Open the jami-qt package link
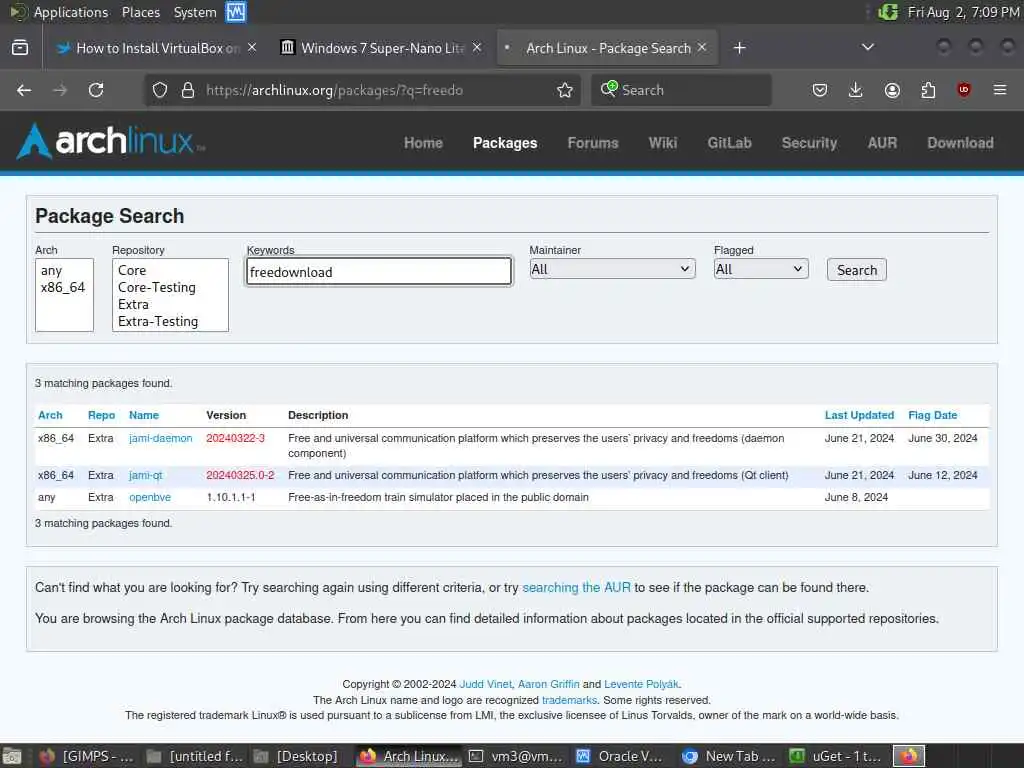The width and height of the screenshot is (1024, 768). coord(146,475)
